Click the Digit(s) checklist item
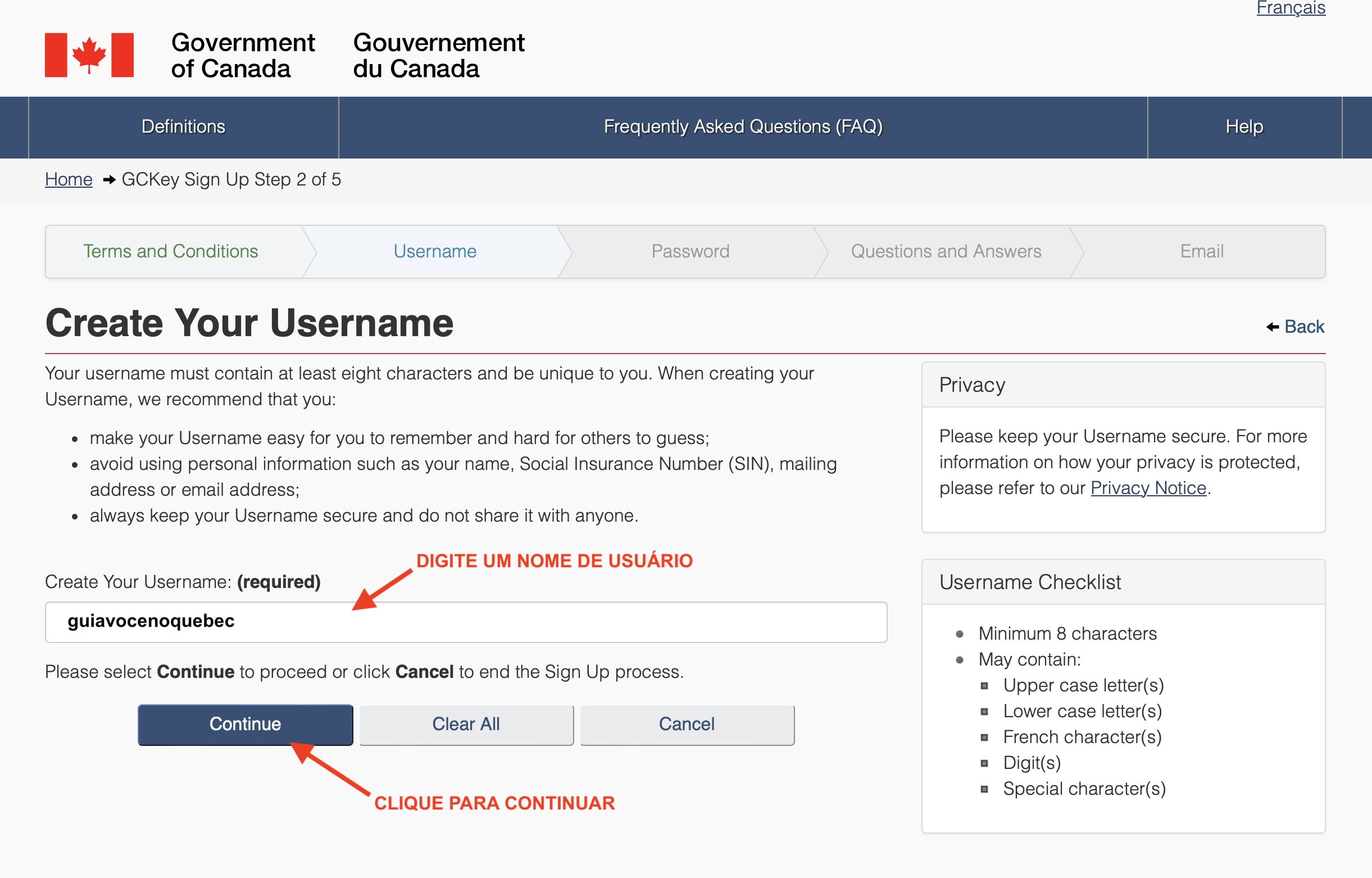 point(1032,763)
